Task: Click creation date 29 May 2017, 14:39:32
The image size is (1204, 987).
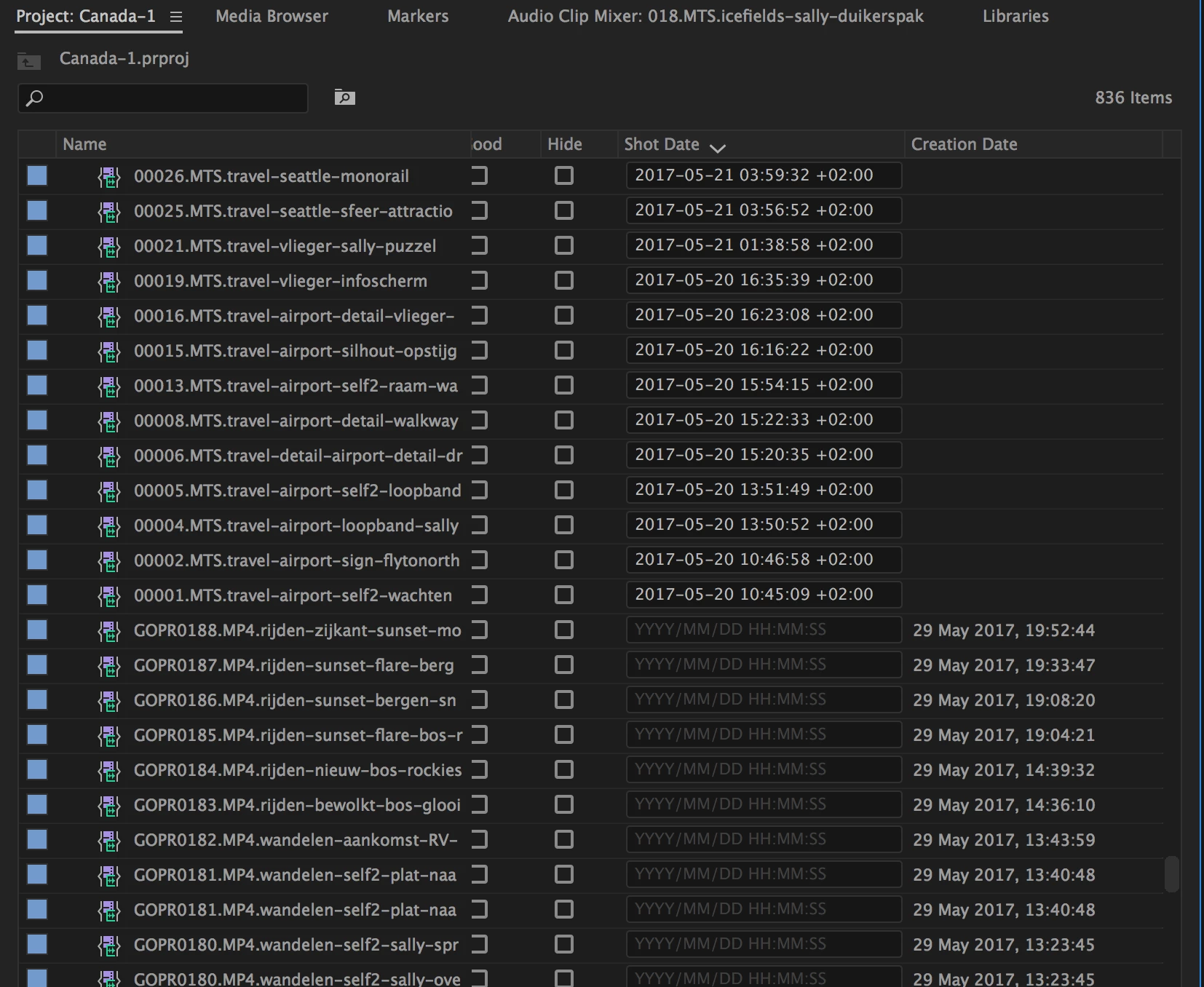Action: 1004,770
